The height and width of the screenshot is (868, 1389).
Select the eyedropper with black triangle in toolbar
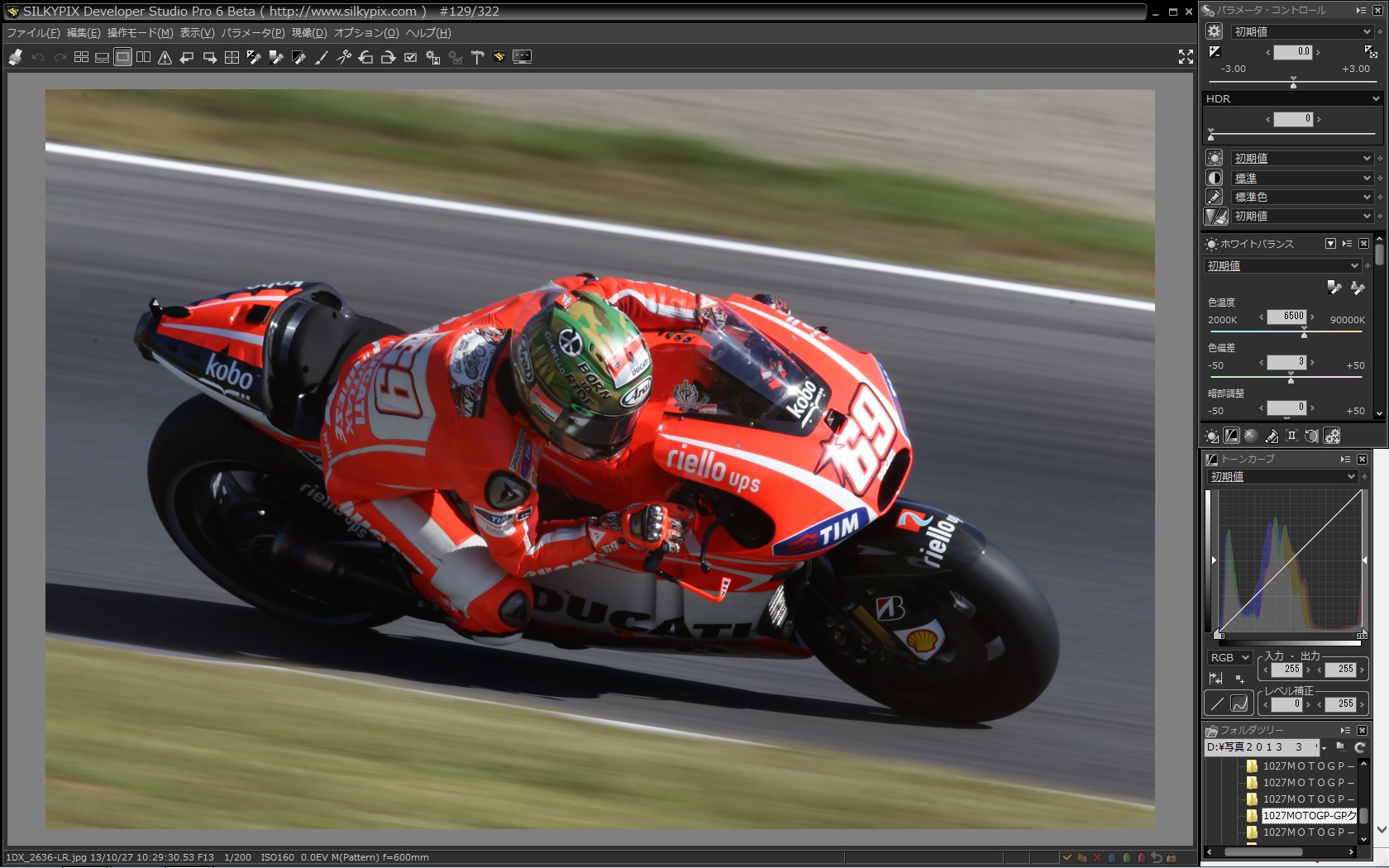[x=298, y=57]
